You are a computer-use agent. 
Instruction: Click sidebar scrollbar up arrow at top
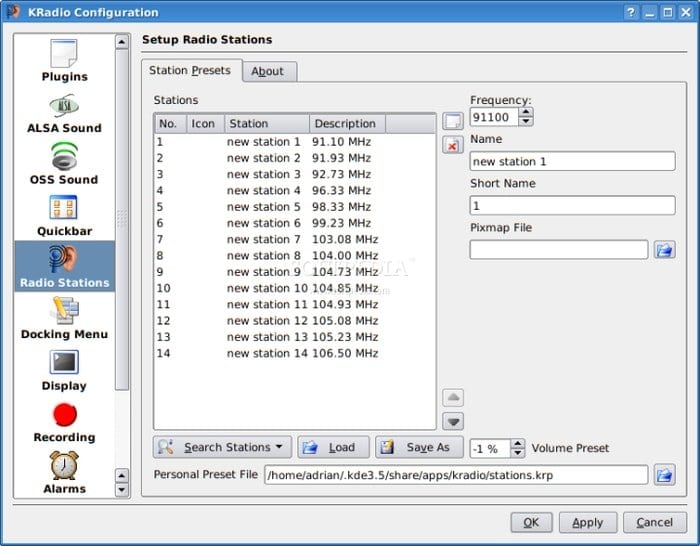122,42
